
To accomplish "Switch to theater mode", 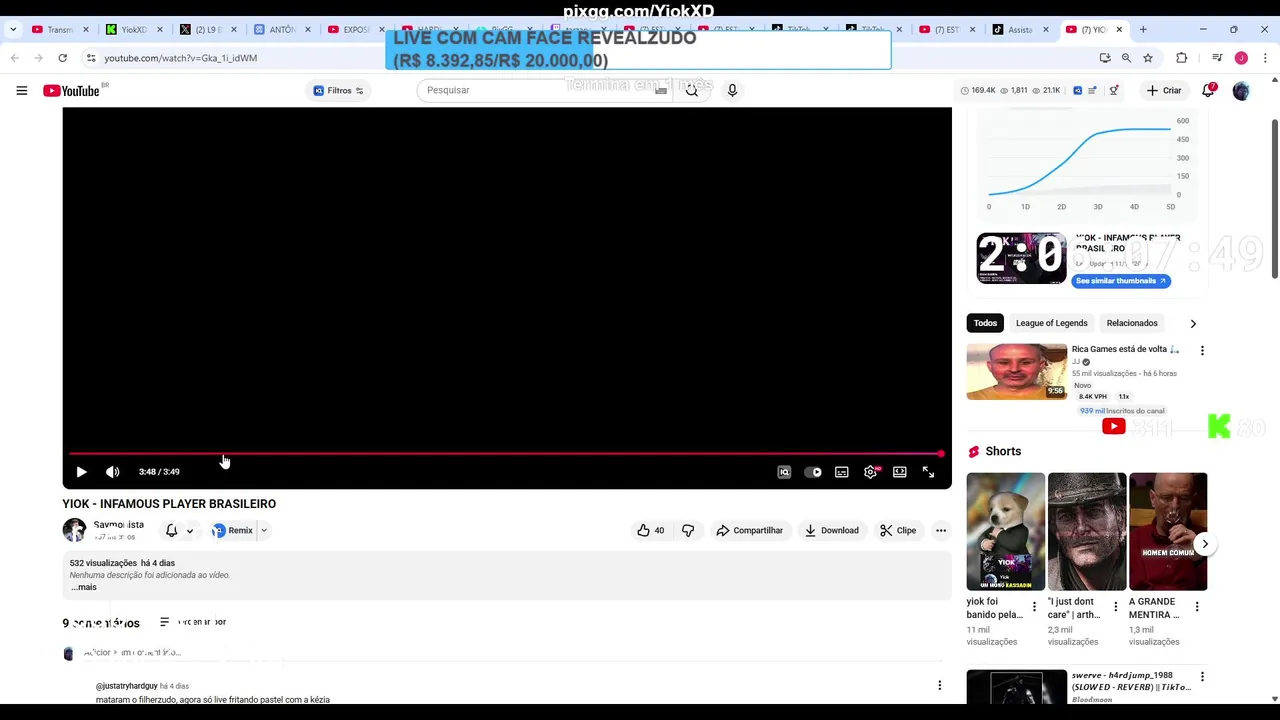I will (900, 472).
